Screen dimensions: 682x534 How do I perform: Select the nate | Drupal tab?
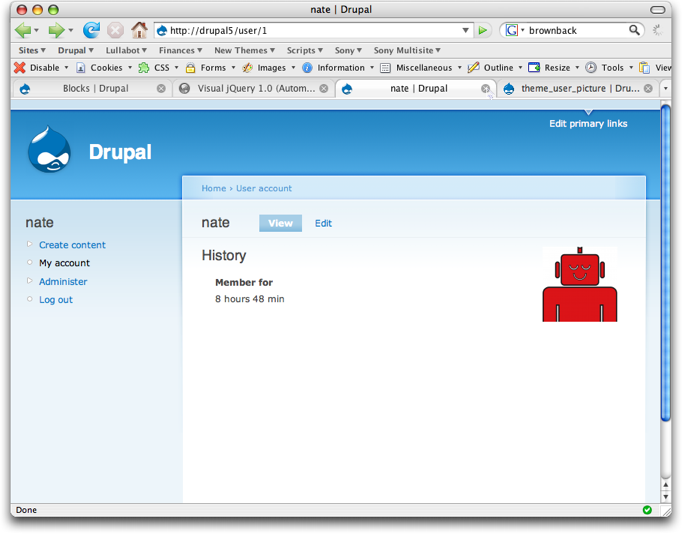pyautogui.click(x=418, y=89)
